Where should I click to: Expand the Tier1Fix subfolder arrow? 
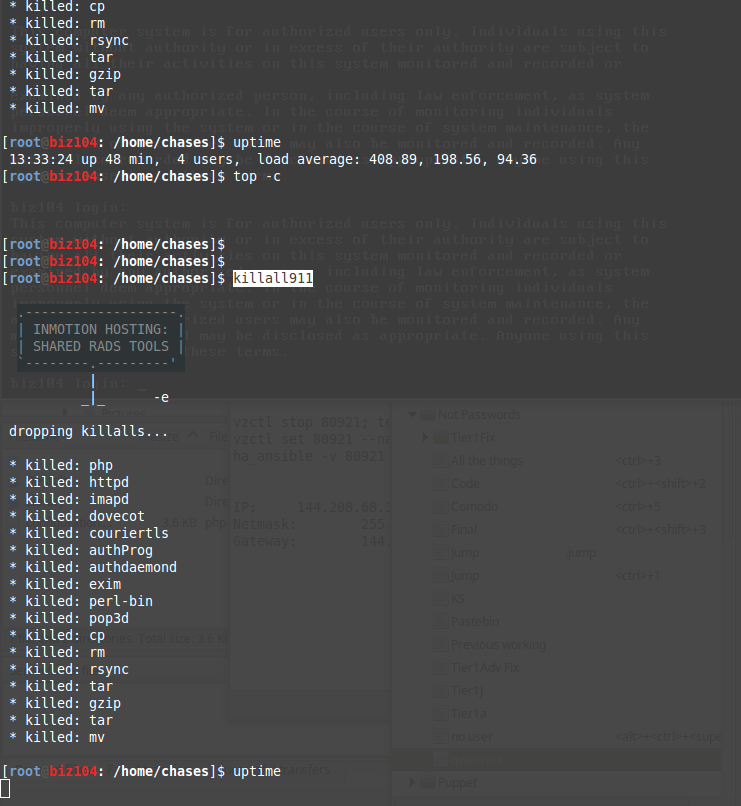pyautogui.click(x=426, y=438)
